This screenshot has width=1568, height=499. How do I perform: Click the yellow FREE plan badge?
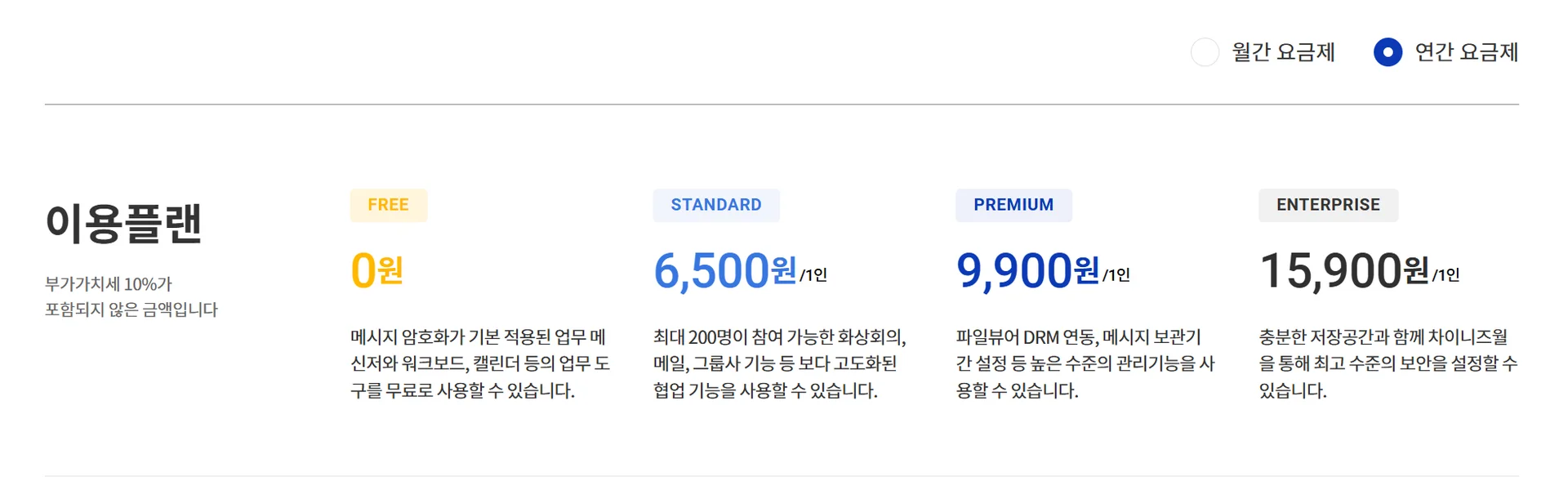[388, 205]
